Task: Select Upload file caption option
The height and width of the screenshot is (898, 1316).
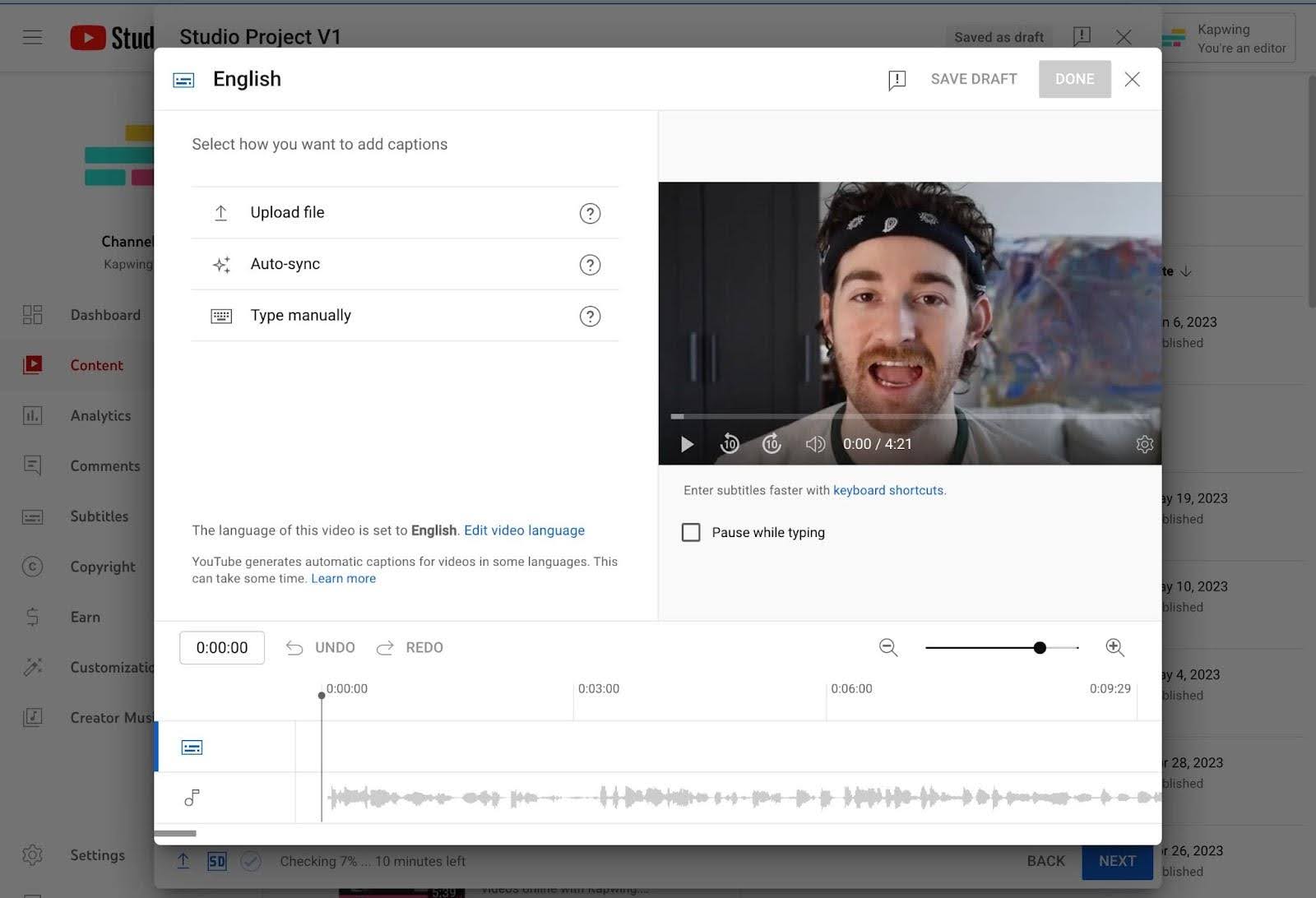Action: (405, 213)
